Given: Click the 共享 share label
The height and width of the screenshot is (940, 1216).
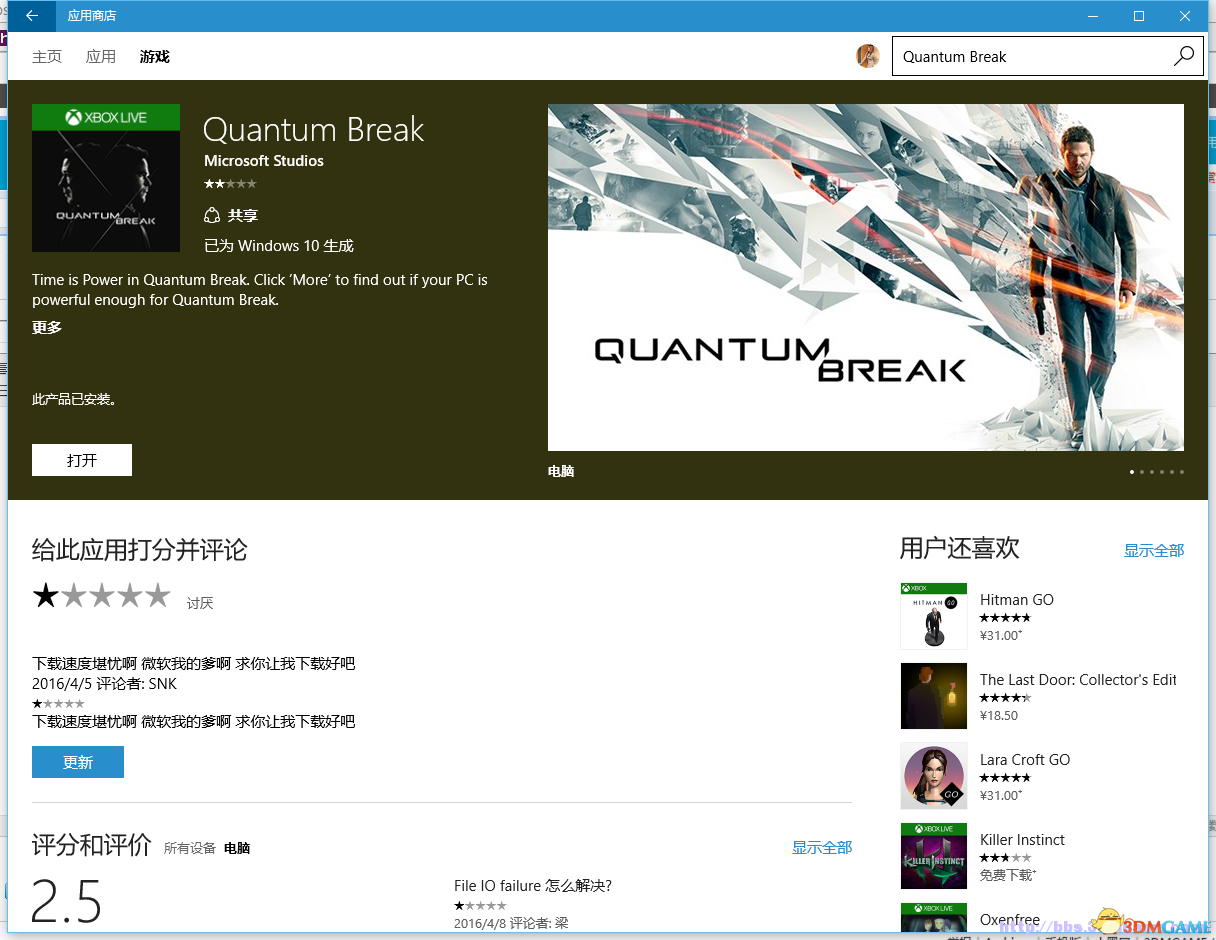Looking at the screenshot, I should tap(243, 215).
